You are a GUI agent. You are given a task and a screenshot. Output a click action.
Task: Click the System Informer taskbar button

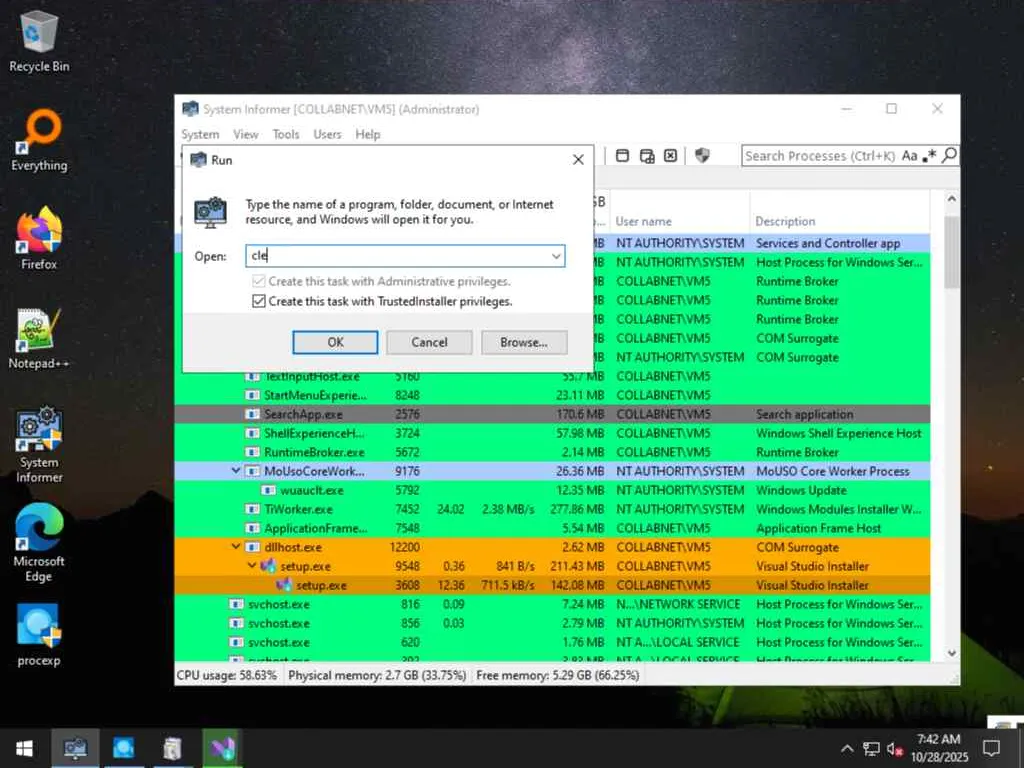pyautogui.click(x=75, y=748)
